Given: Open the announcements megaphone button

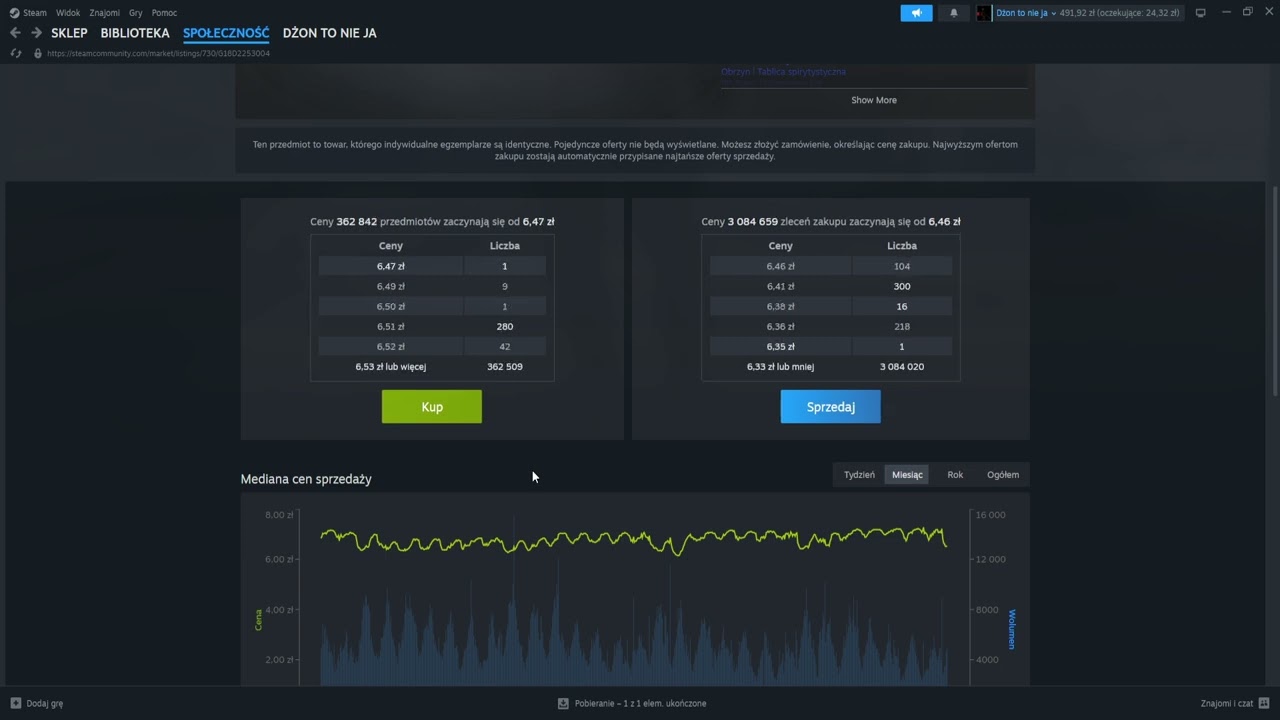Looking at the screenshot, I should click(x=916, y=13).
